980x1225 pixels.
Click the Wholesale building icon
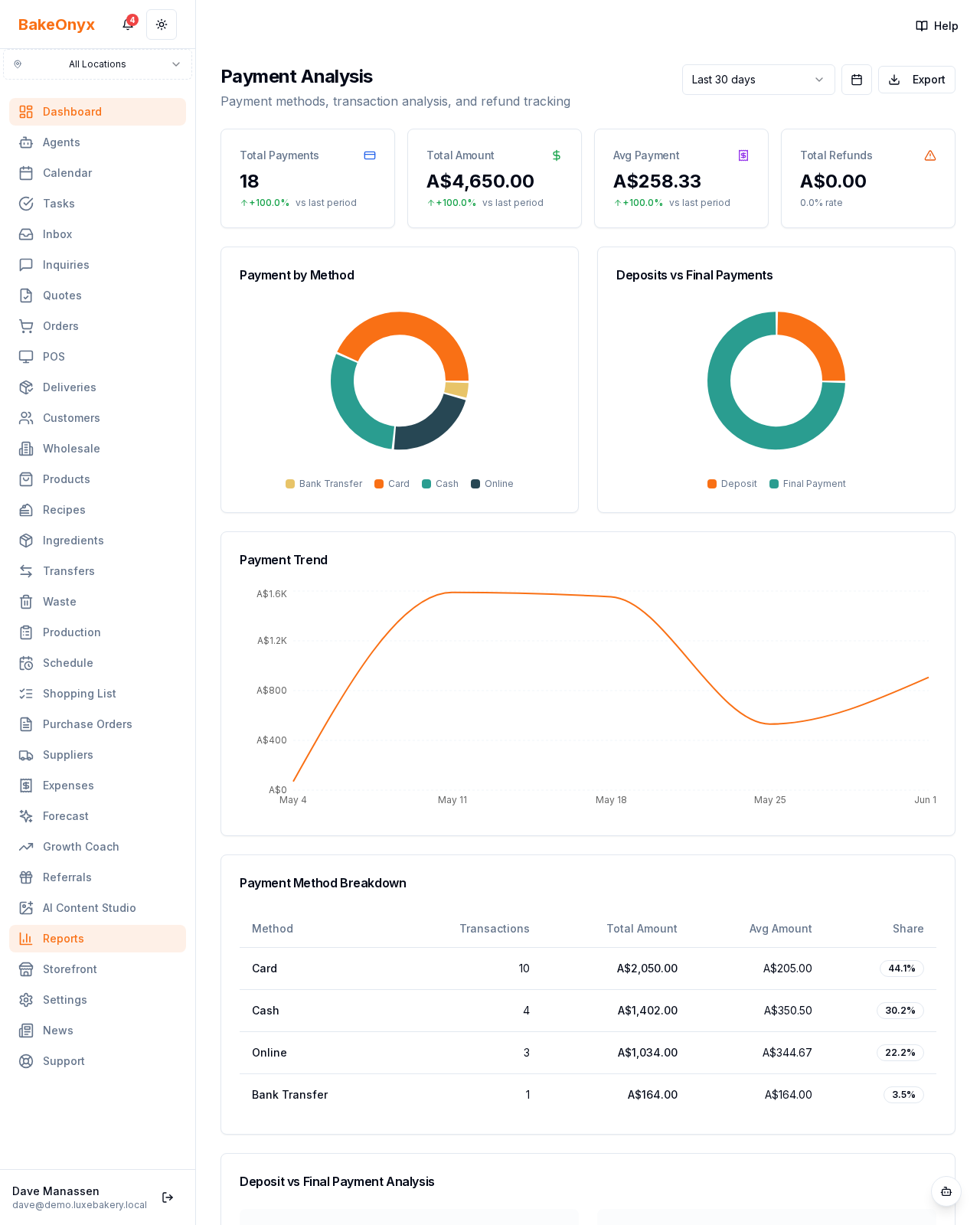(x=26, y=449)
